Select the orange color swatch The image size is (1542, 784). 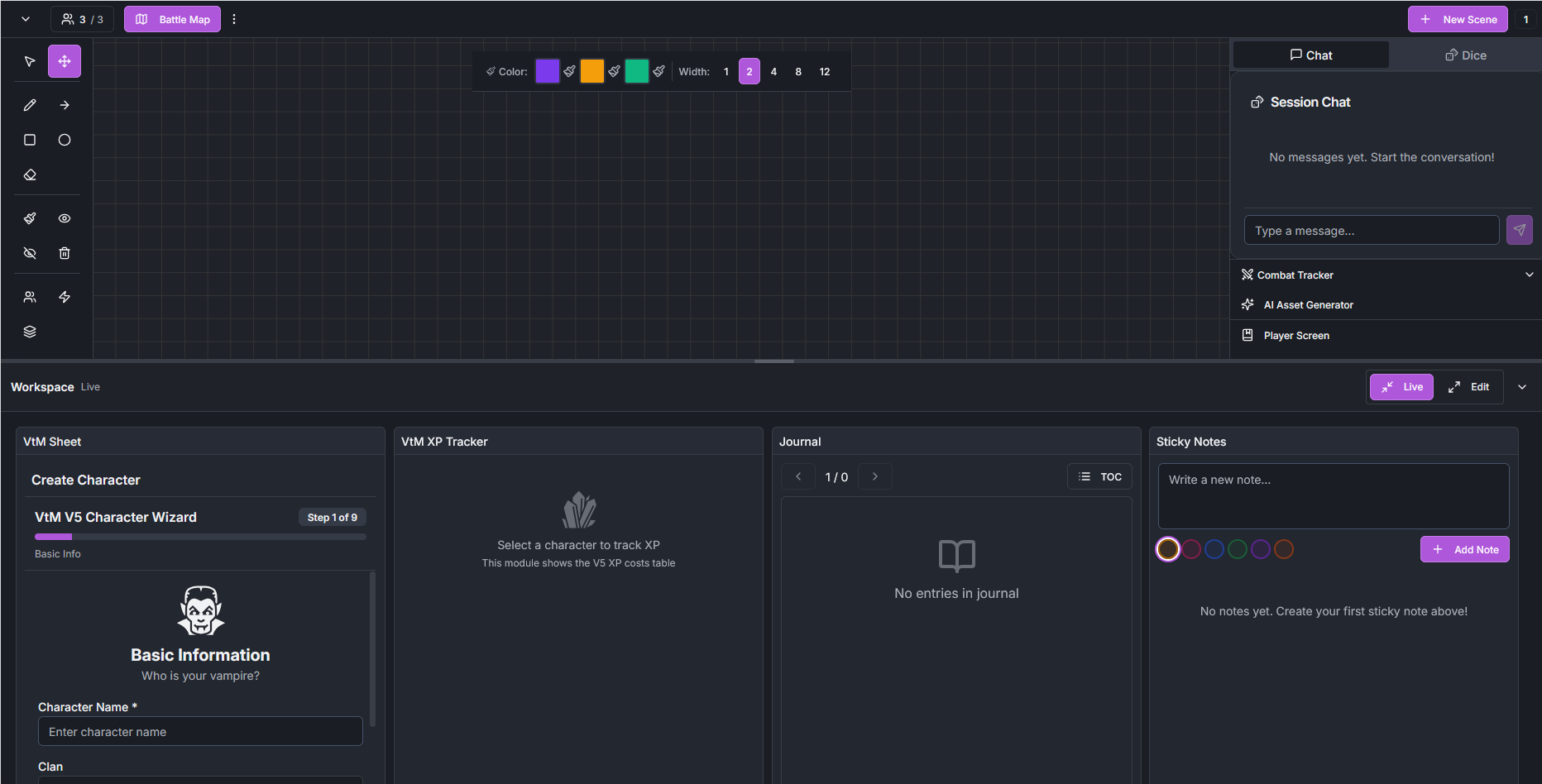(591, 71)
